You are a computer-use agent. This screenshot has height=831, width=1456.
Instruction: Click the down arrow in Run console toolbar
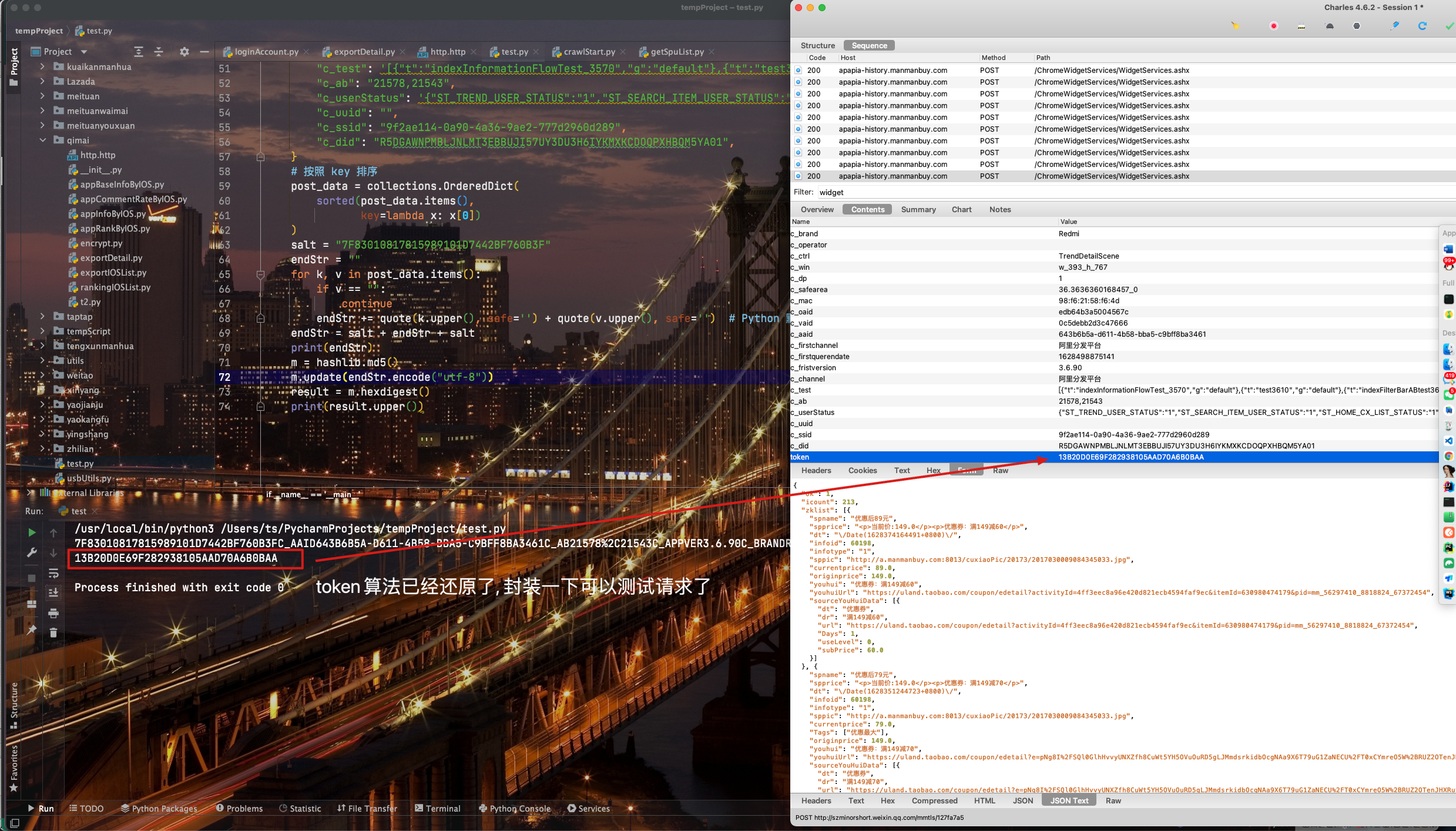(x=53, y=553)
